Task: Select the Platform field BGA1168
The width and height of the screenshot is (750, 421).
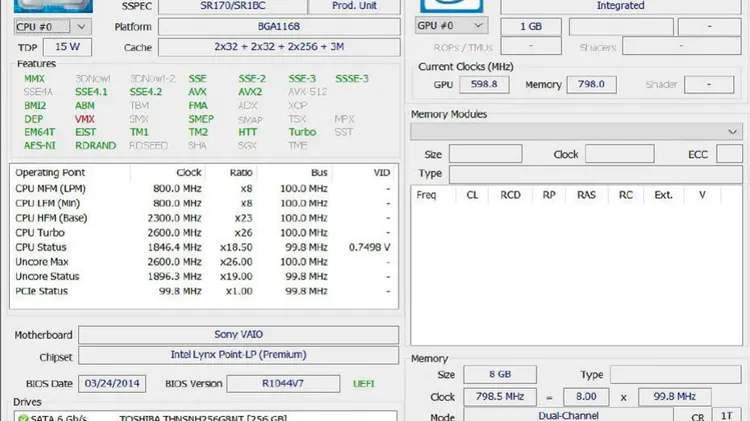Action: coord(279,26)
